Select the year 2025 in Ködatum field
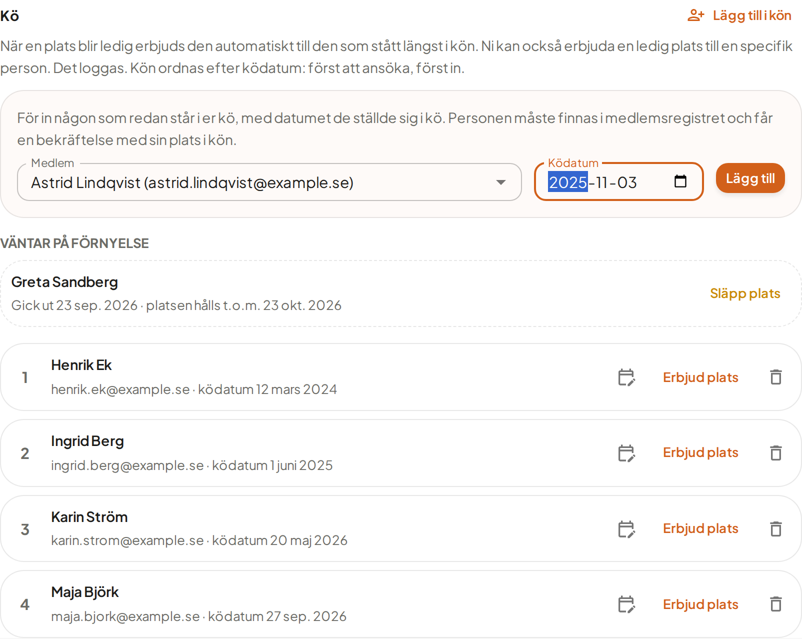Image resolution: width=802 pixels, height=639 pixels. pos(568,183)
